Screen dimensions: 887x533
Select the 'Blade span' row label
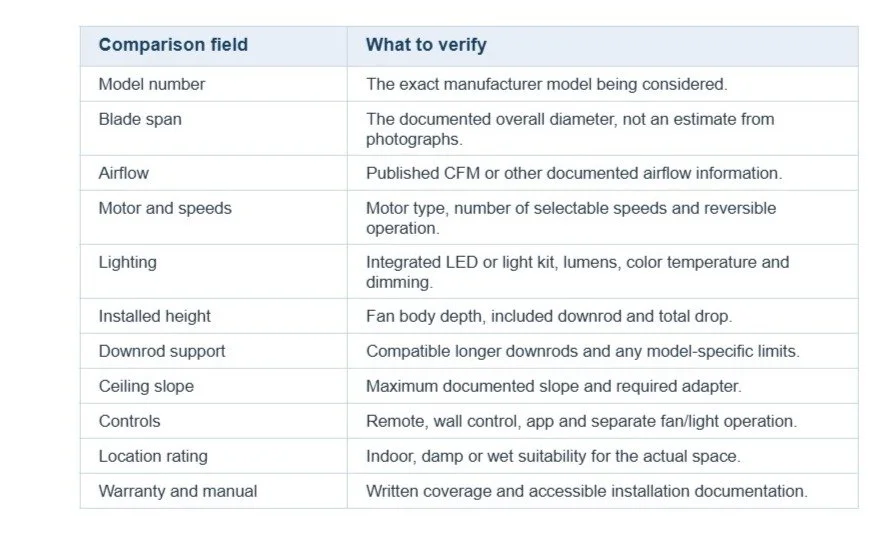(x=213, y=128)
